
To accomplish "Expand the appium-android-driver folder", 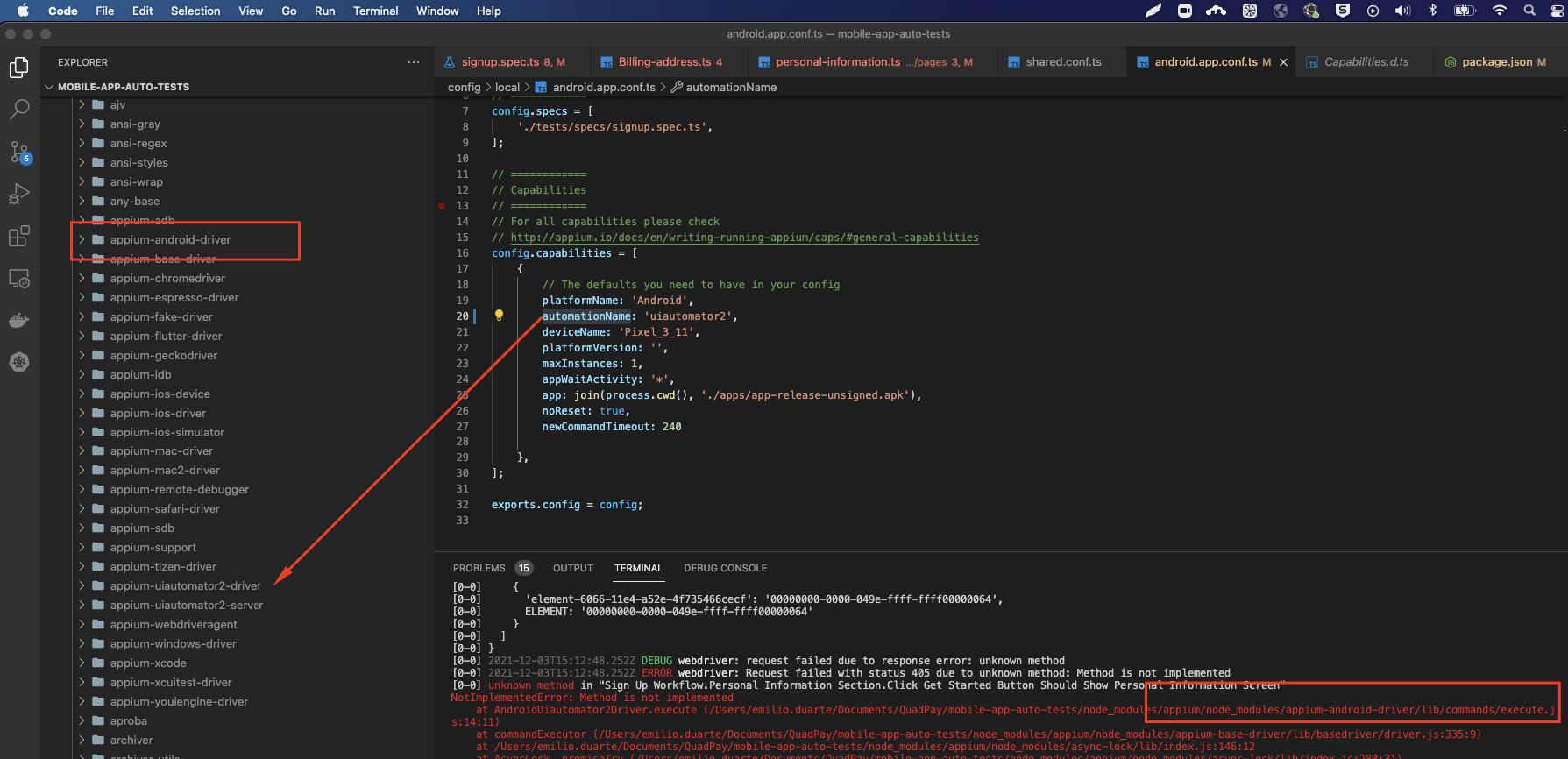I will 82,239.
